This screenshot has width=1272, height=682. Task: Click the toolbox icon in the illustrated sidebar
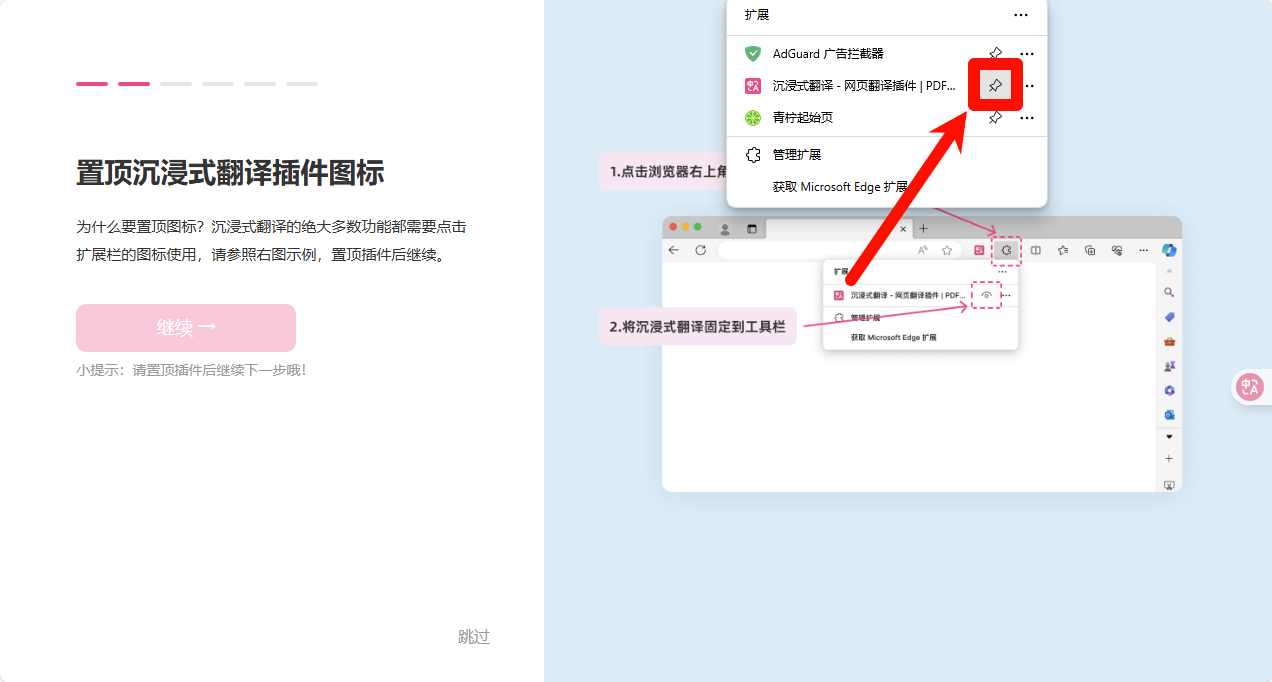[1169, 341]
